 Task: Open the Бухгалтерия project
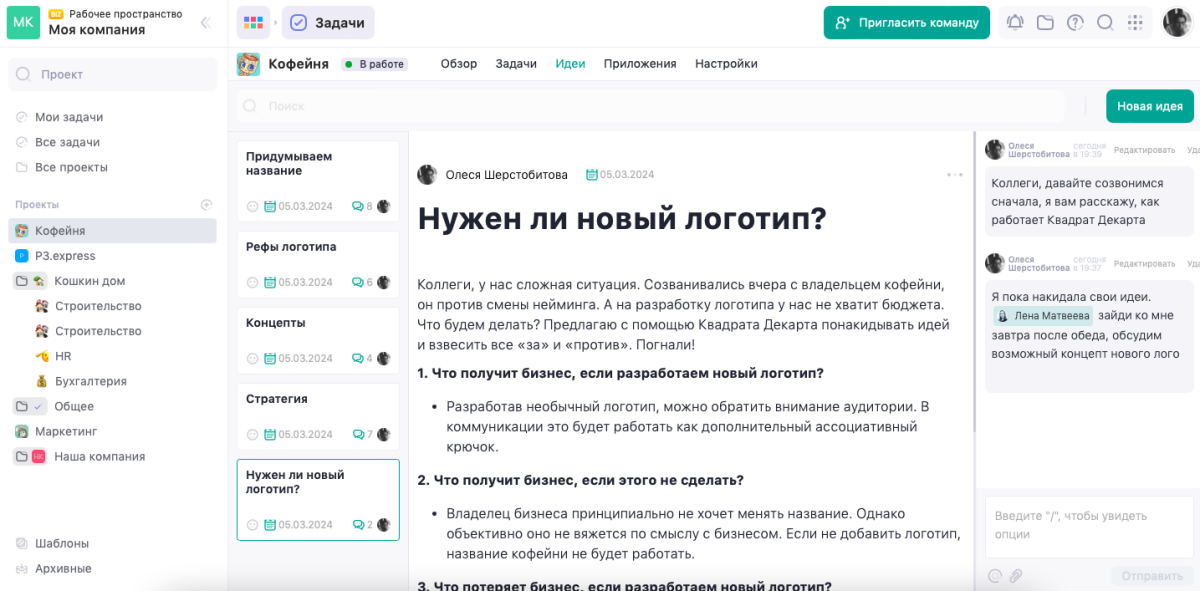pyautogui.click(x=80, y=381)
